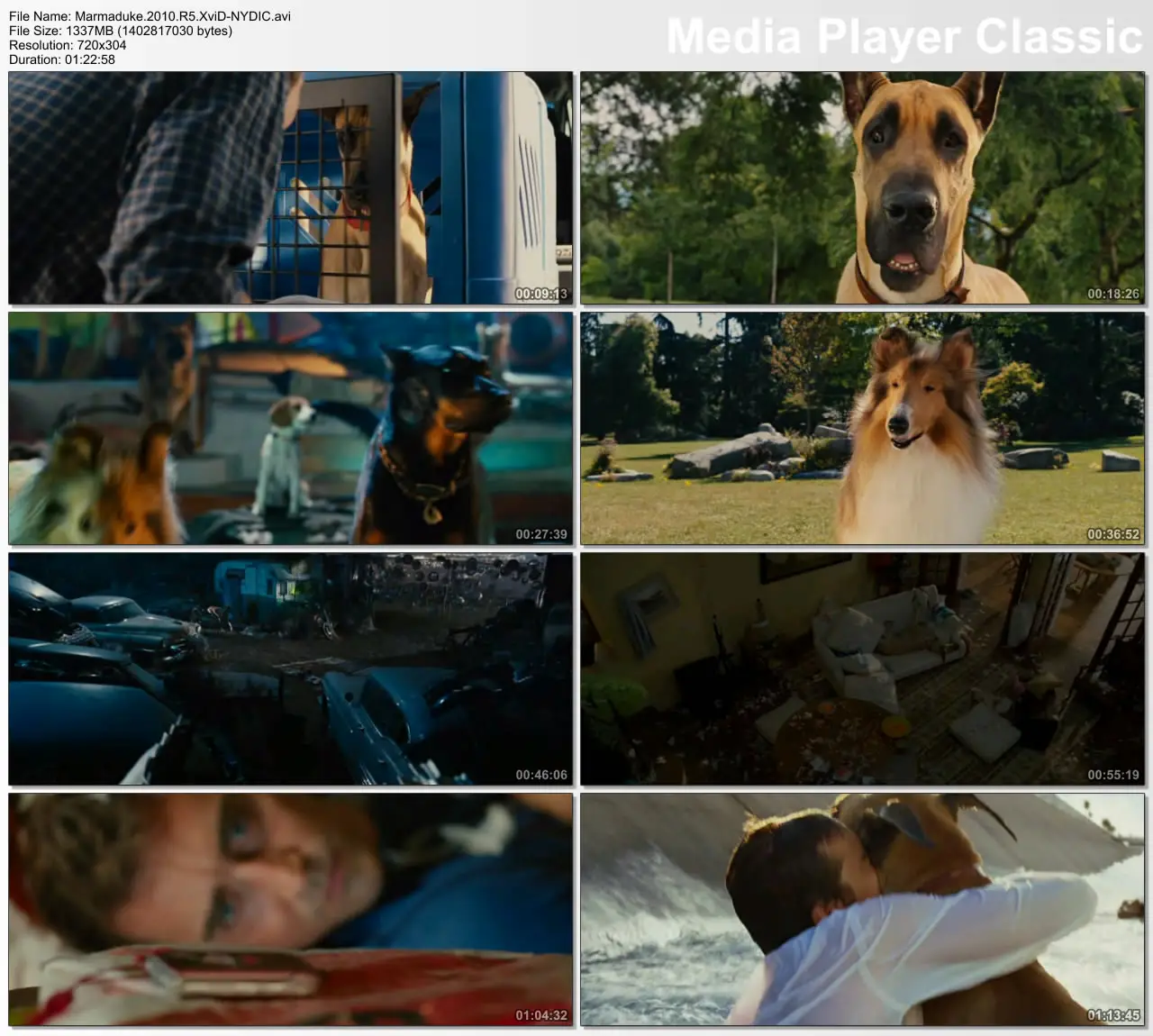Click the 00:27:39 timestamp label
Viewport: 1153px width, 1036px height.
click(541, 534)
